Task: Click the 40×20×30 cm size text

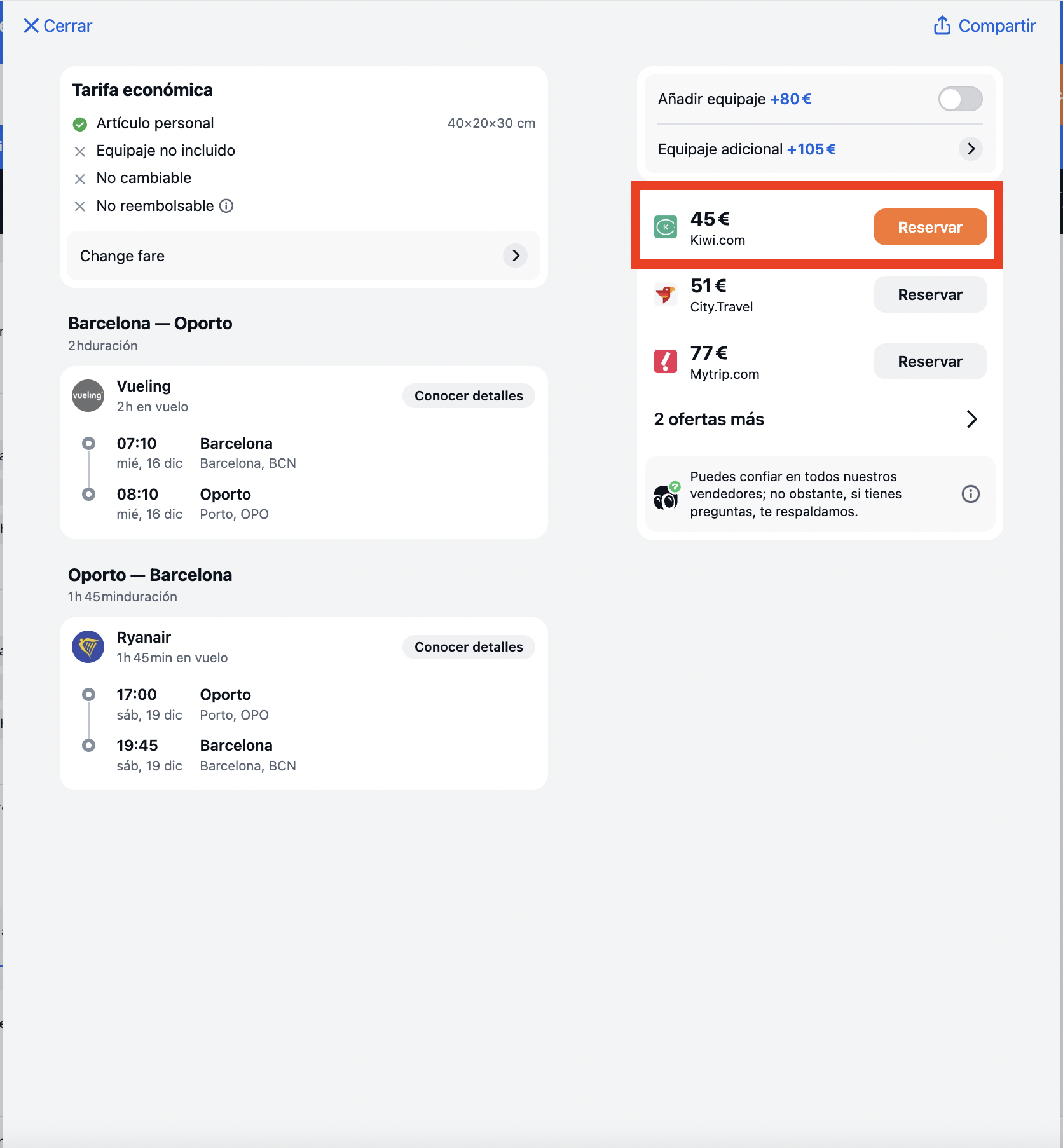Action: 491,123
